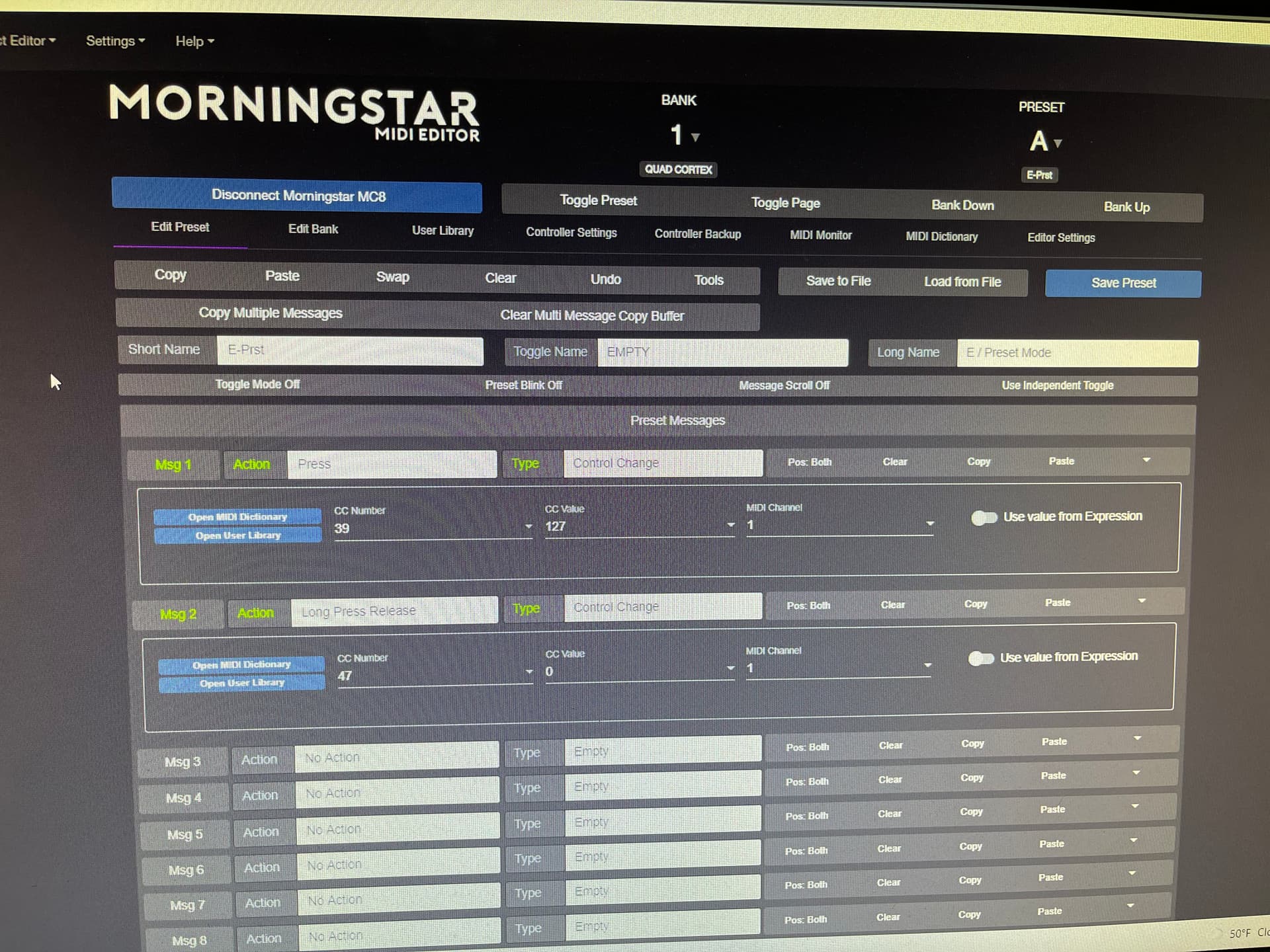Switch to the MIDI Monitor tab
1270x952 pixels.
(x=820, y=235)
